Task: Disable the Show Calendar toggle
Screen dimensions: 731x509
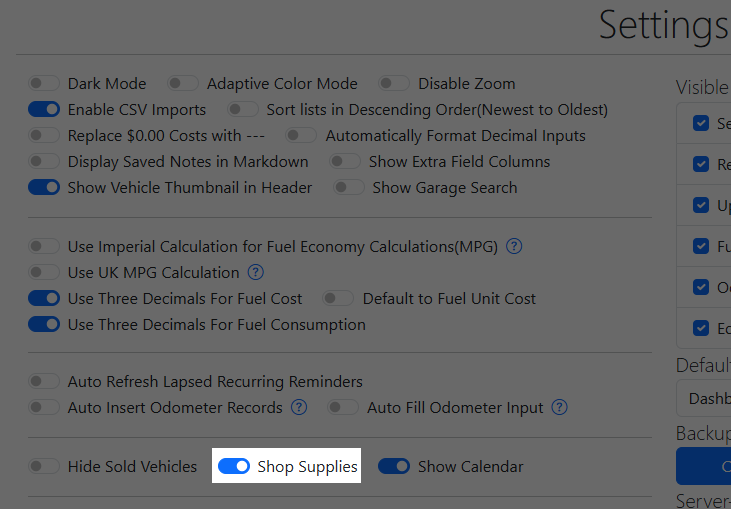Action: [394, 467]
